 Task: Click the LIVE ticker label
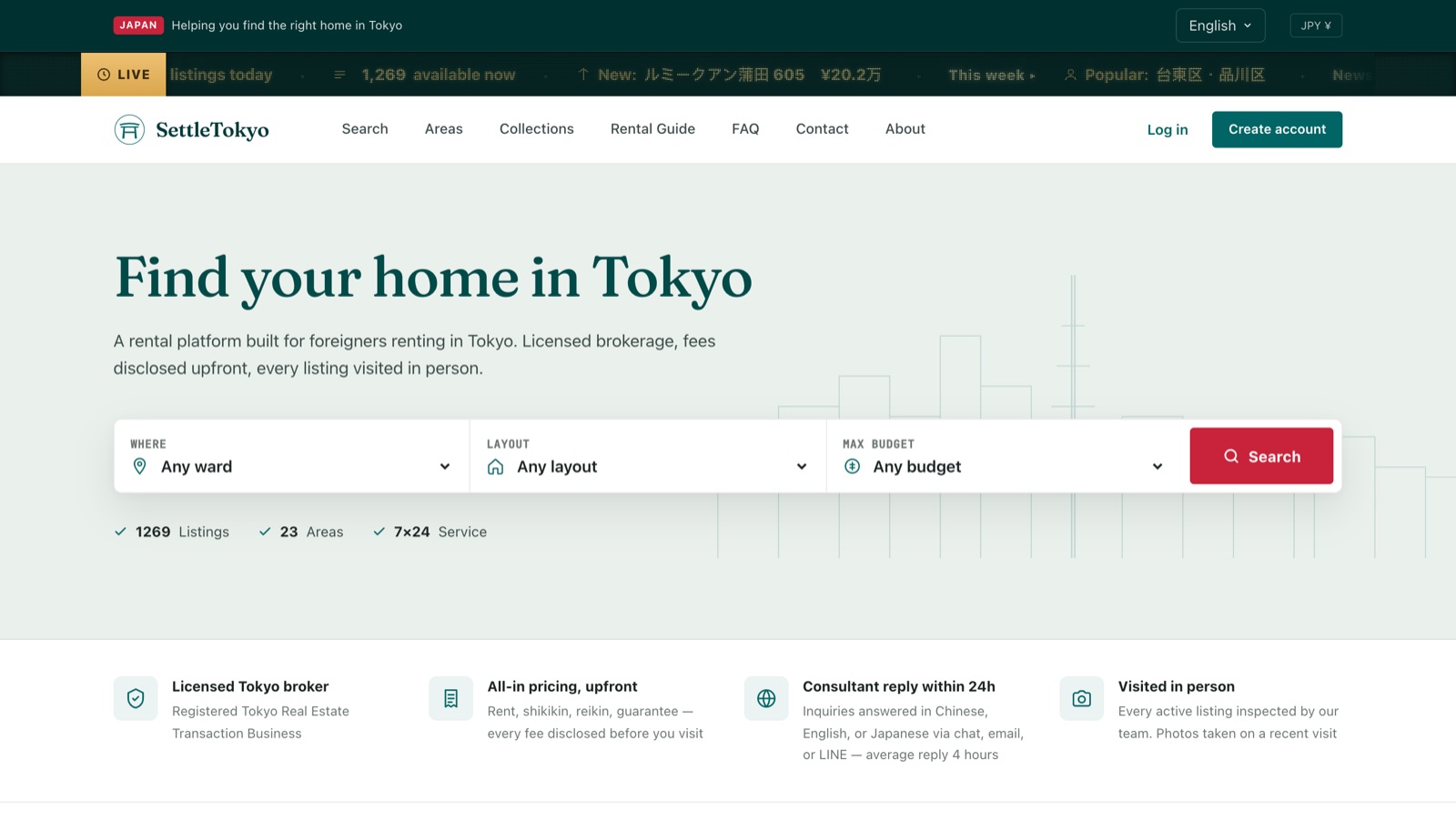tap(124, 75)
